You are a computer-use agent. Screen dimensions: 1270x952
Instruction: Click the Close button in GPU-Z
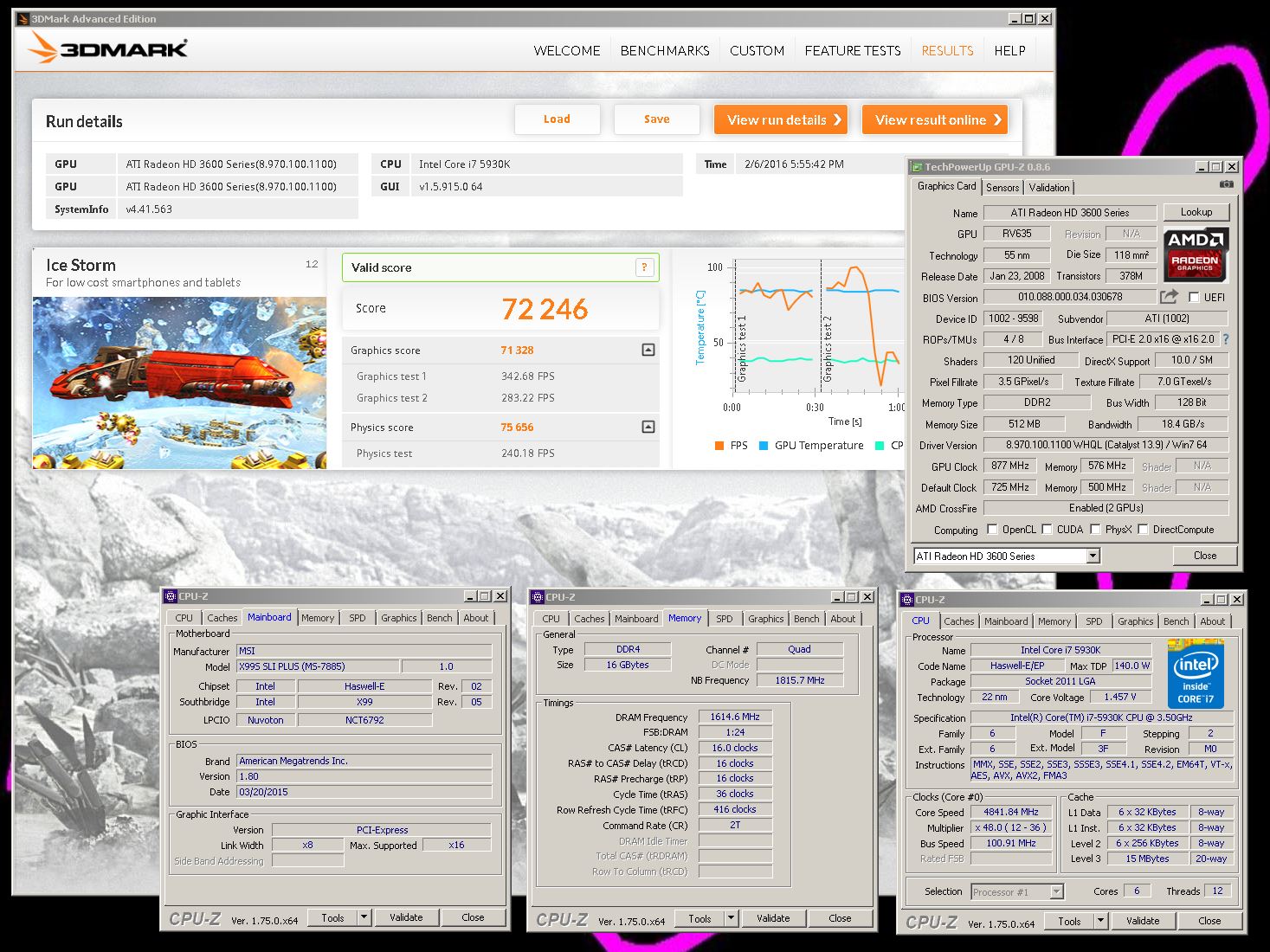(1204, 556)
